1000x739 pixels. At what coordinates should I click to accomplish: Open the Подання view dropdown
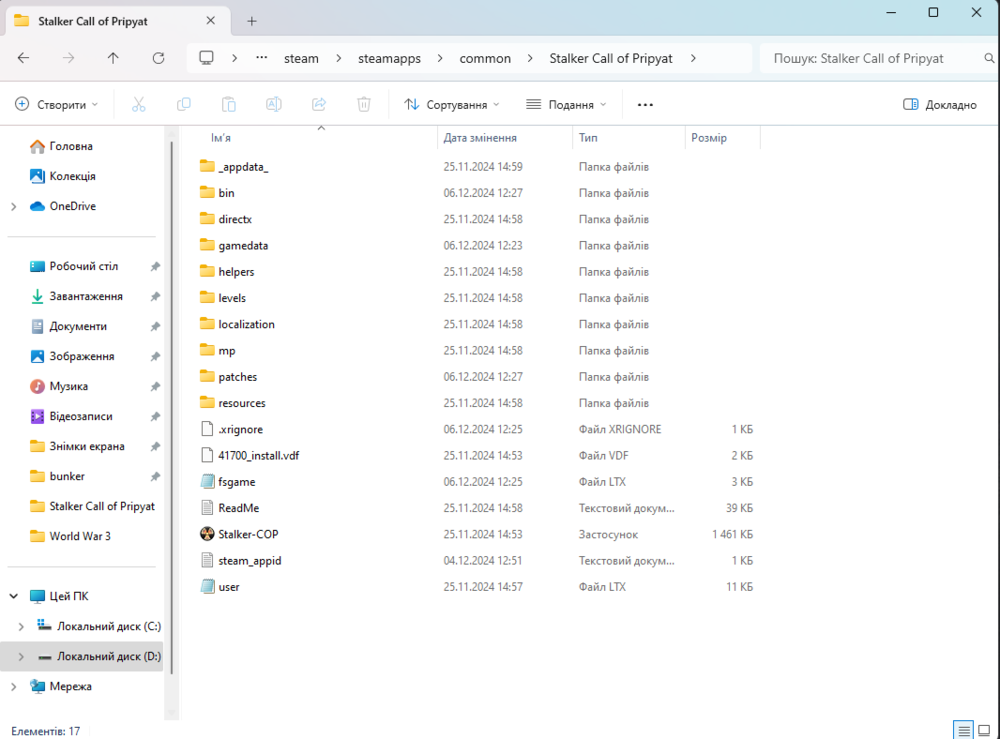[567, 104]
